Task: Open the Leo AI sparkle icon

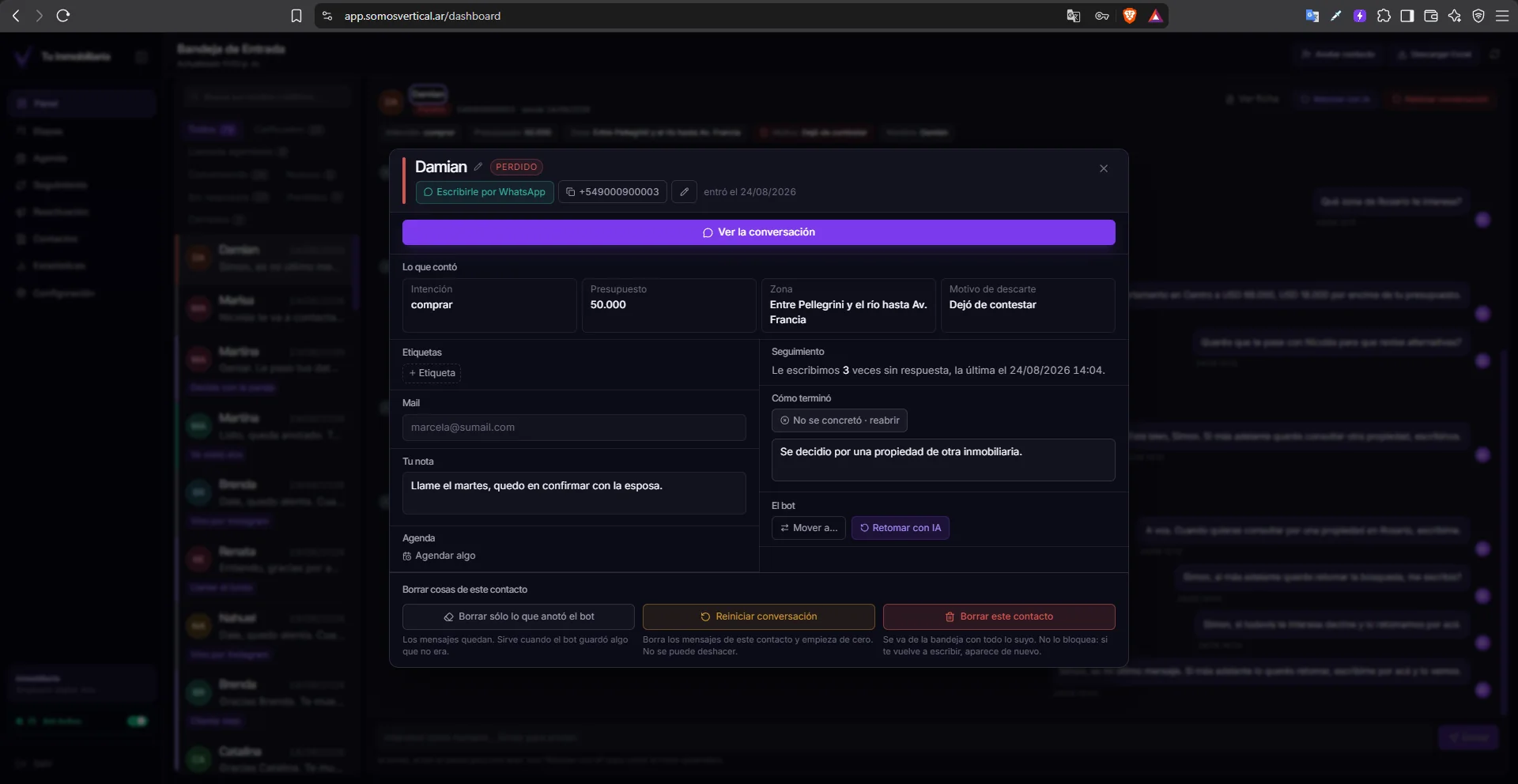Action: click(1455, 16)
